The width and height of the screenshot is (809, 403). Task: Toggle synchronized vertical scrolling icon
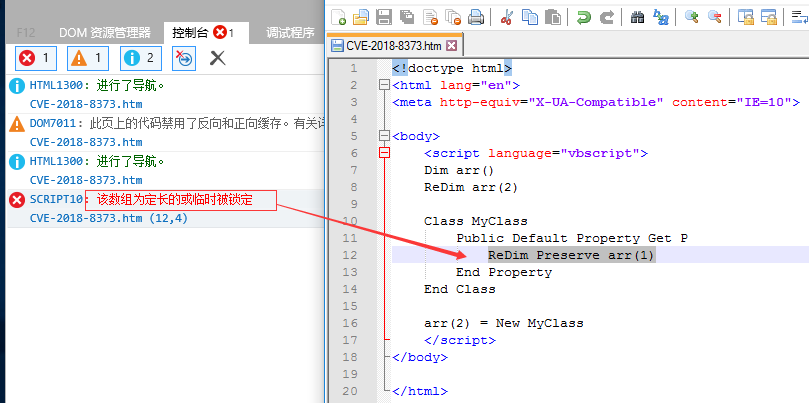[x=745, y=17]
